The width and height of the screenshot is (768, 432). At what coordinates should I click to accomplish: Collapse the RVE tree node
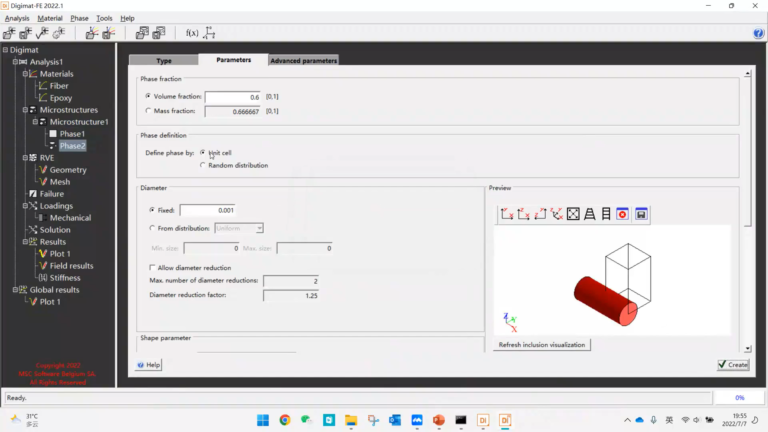[25, 158]
